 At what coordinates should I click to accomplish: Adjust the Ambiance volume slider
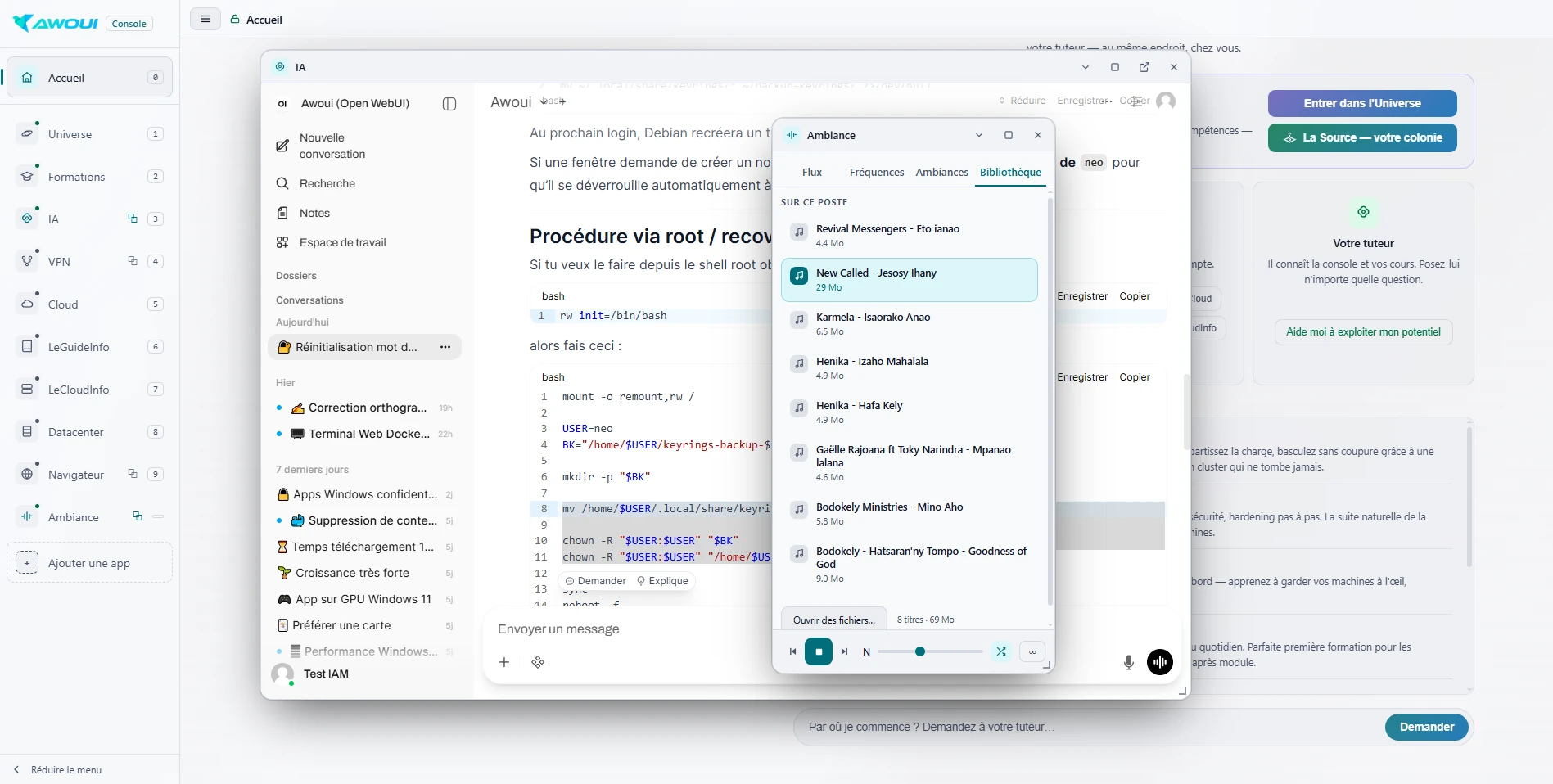[x=930, y=651]
